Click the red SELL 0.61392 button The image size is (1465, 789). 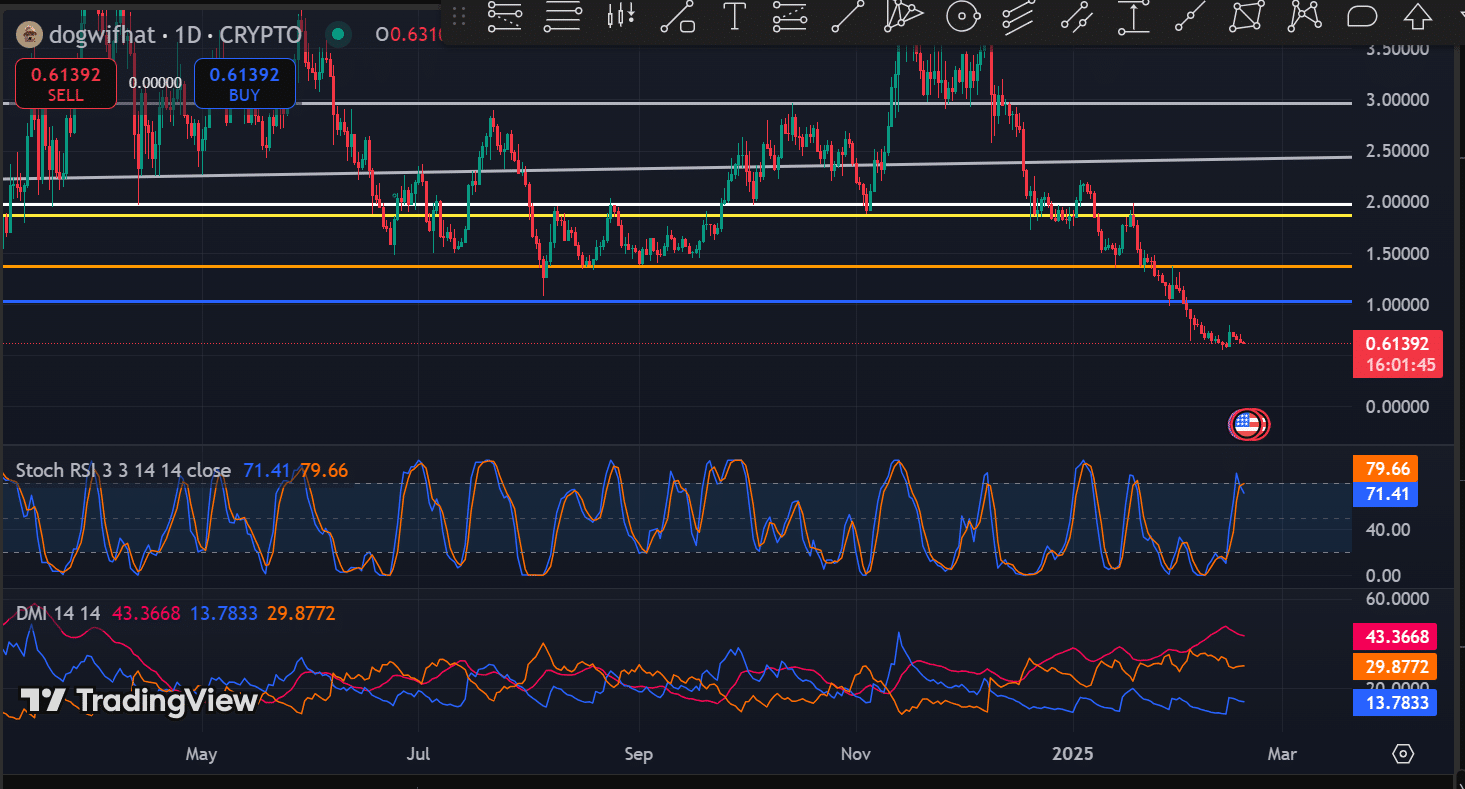[x=65, y=84]
